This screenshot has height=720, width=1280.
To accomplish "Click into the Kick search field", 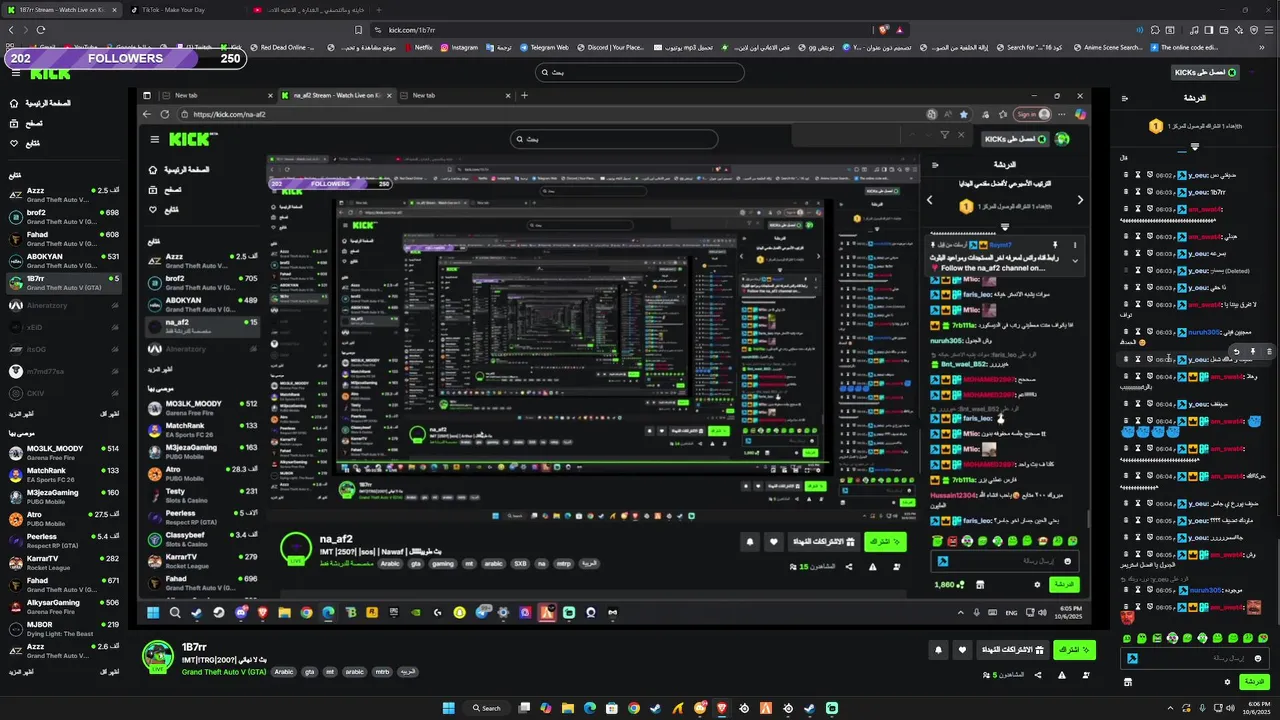I will (x=640, y=72).
